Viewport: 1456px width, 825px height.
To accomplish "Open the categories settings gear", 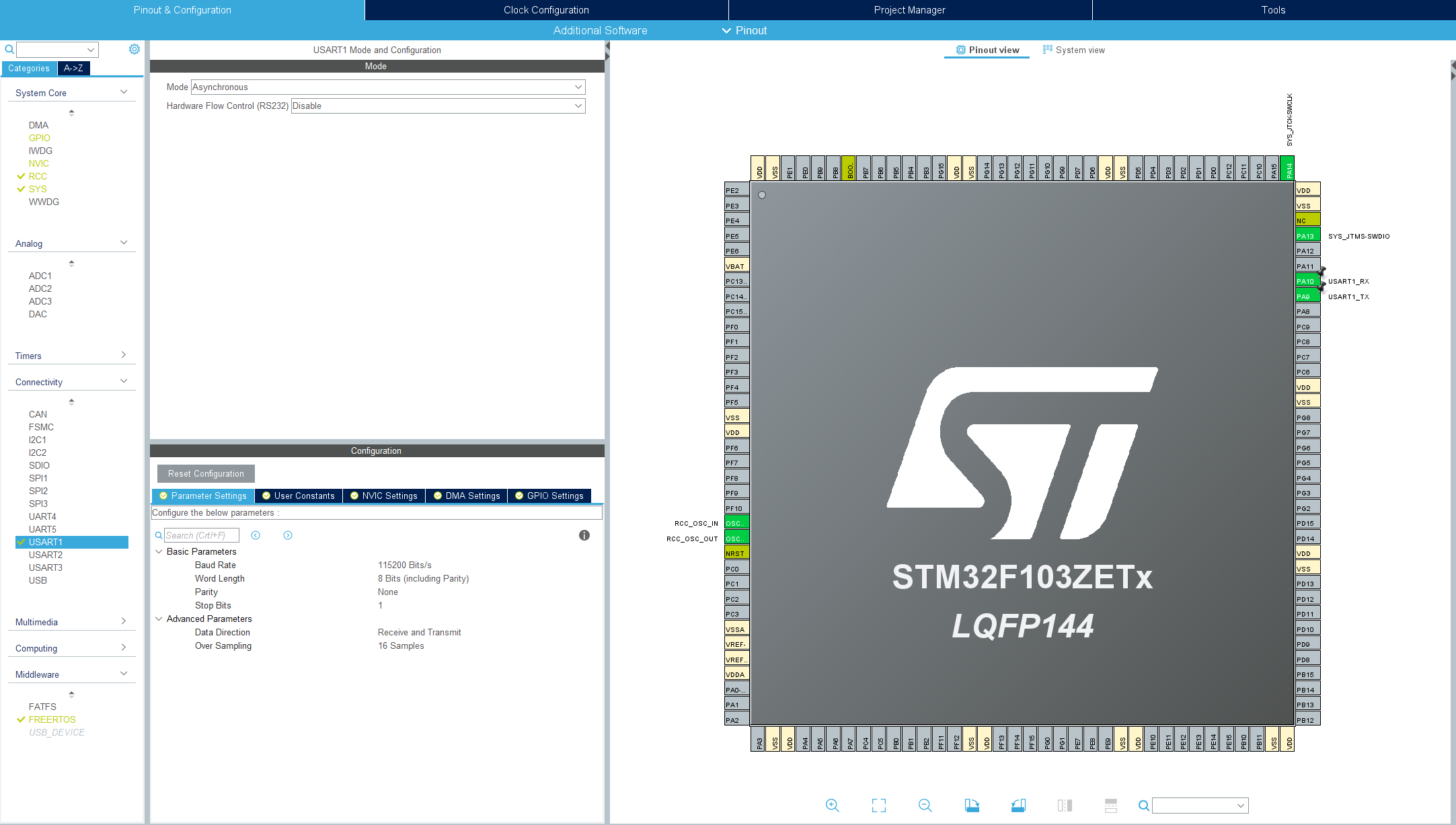I will coord(135,49).
